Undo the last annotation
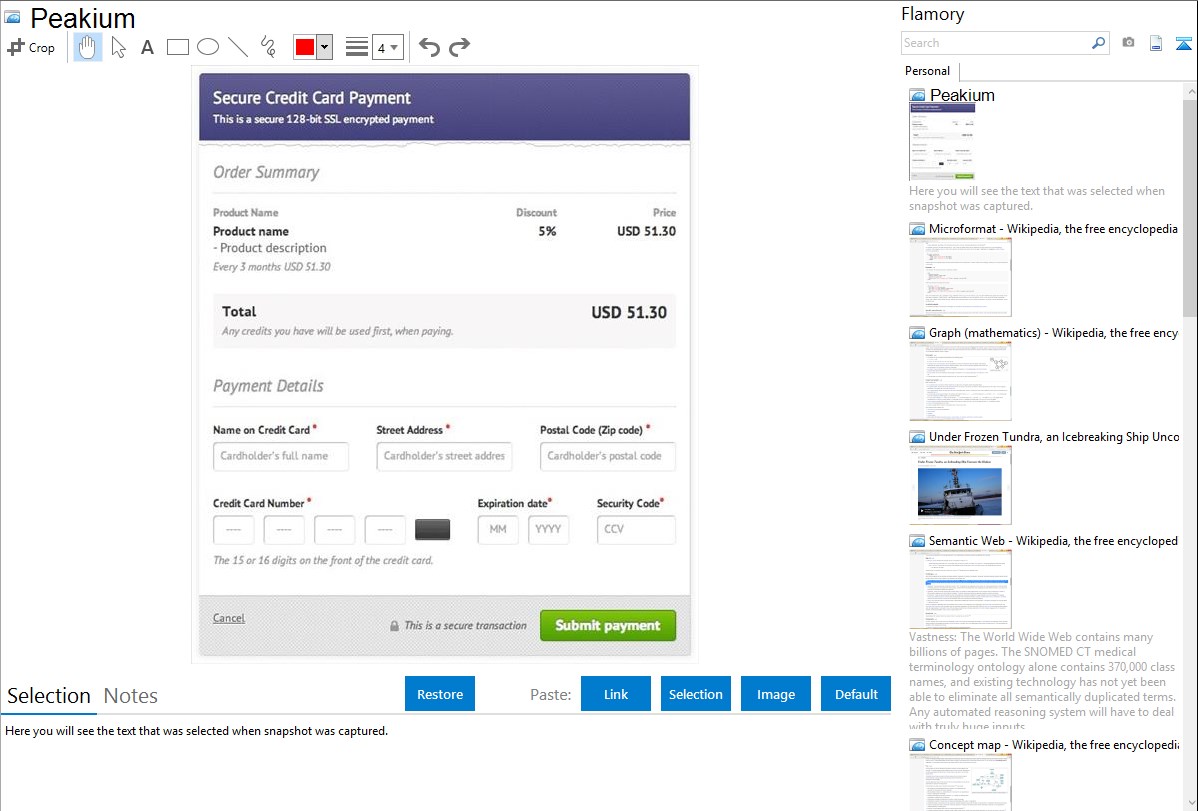Screen dimensions: 1198x811 (x=429, y=47)
